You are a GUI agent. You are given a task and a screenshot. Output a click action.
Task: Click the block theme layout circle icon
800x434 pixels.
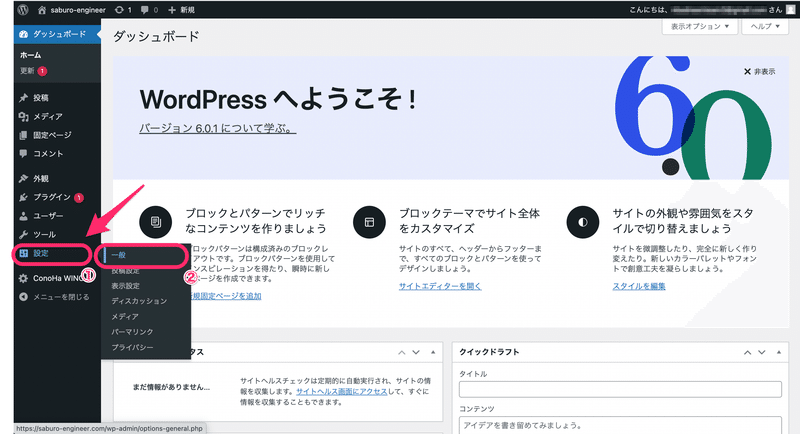tap(369, 222)
